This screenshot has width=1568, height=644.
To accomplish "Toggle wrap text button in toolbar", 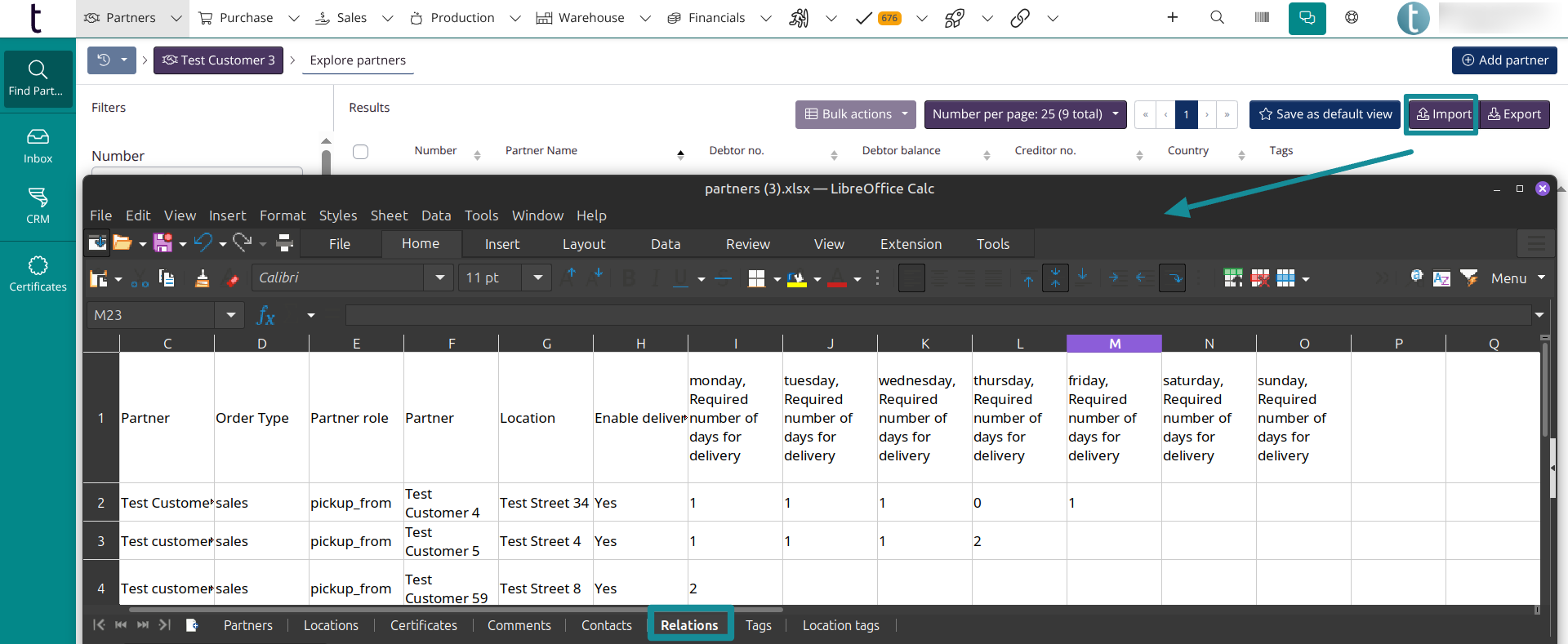I will [1172, 278].
